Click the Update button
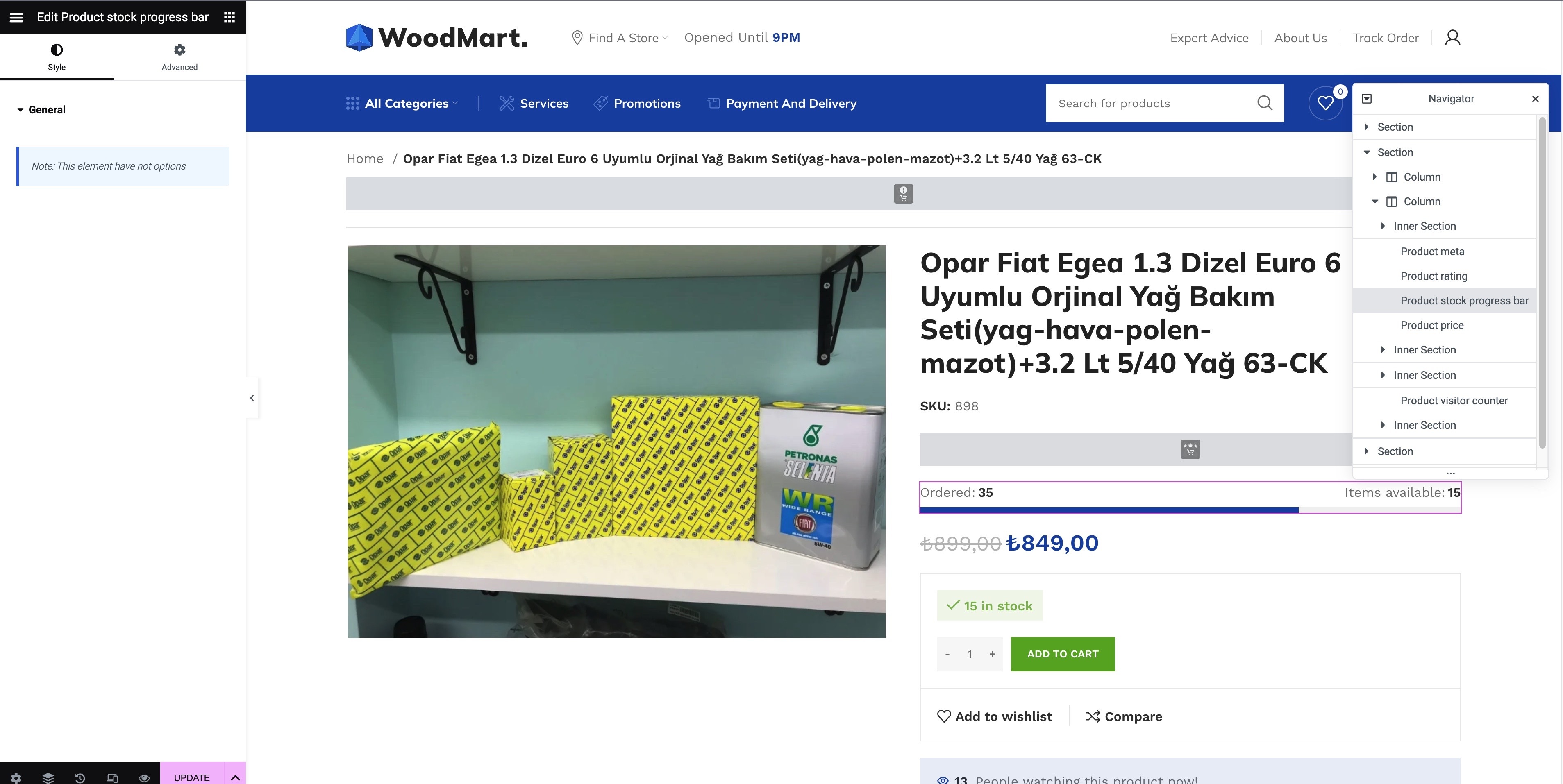Screen dimensions: 1563x784 point(192,777)
